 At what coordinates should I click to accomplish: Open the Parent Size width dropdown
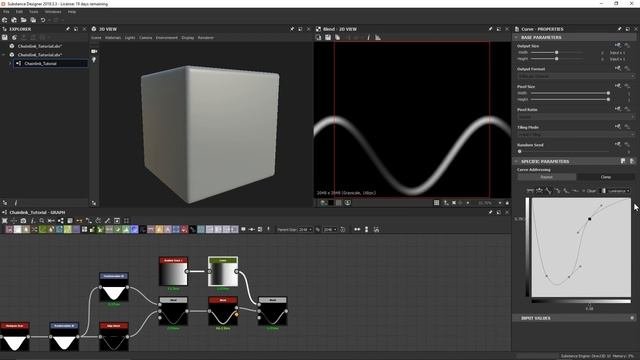(305, 229)
